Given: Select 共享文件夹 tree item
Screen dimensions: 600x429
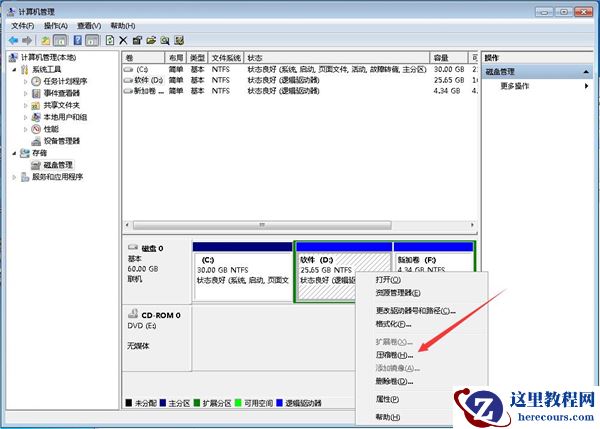Looking at the screenshot, I should (x=62, y=105).
